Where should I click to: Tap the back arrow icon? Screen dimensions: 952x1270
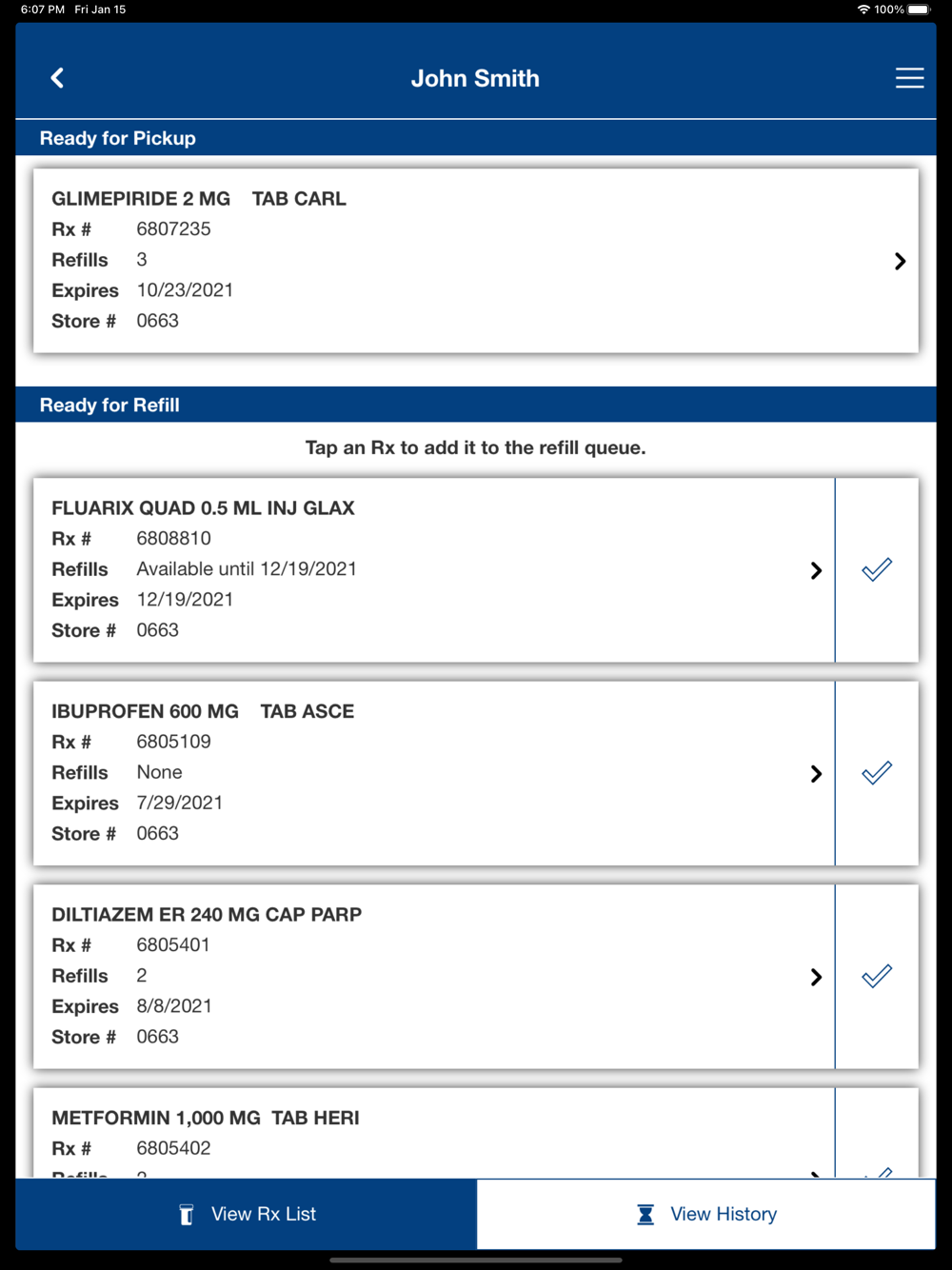pos(57,78)
